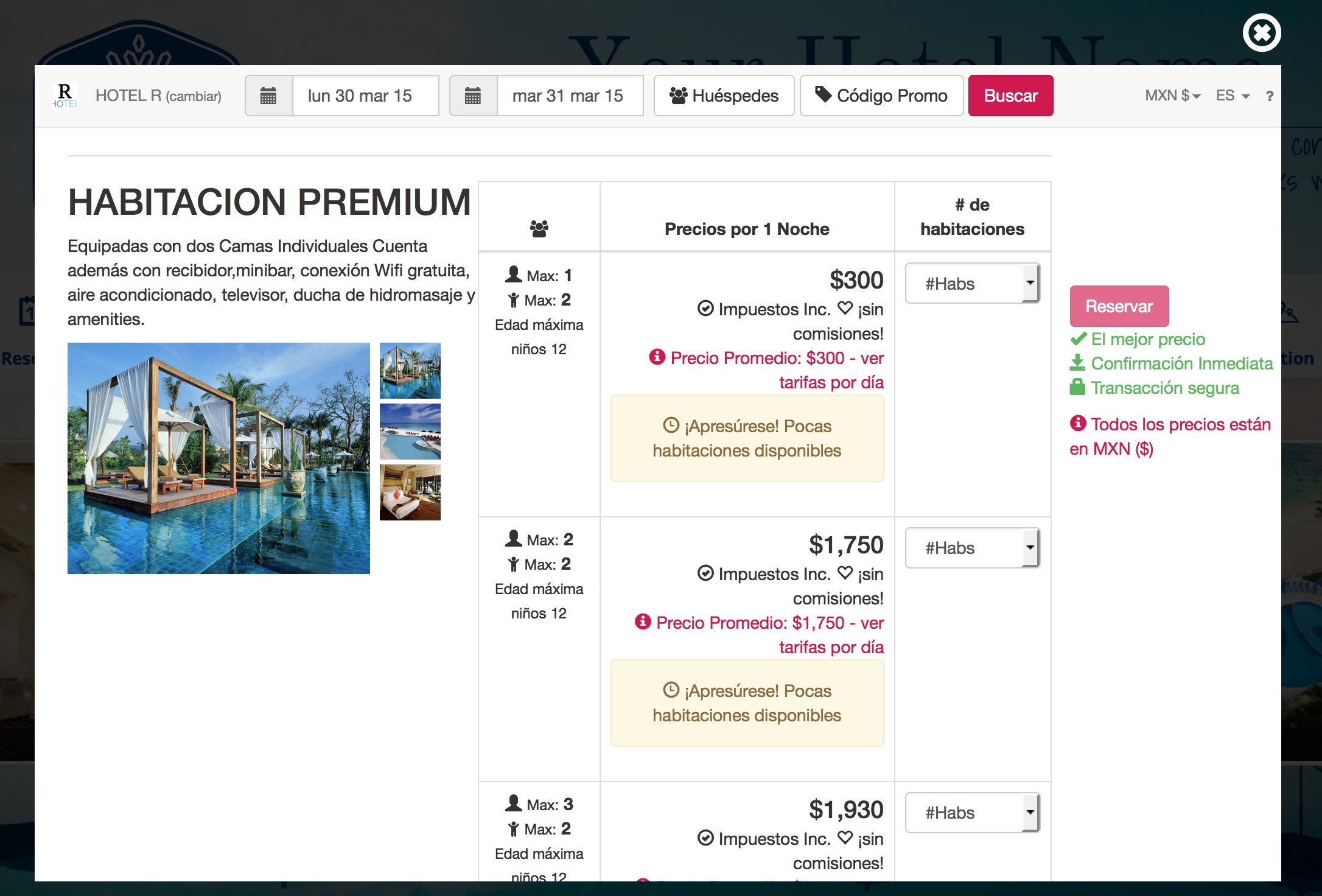Select the bedroom interior thumbnail
The width and height of the screenshot is (1322, 896).
[410, 492]
